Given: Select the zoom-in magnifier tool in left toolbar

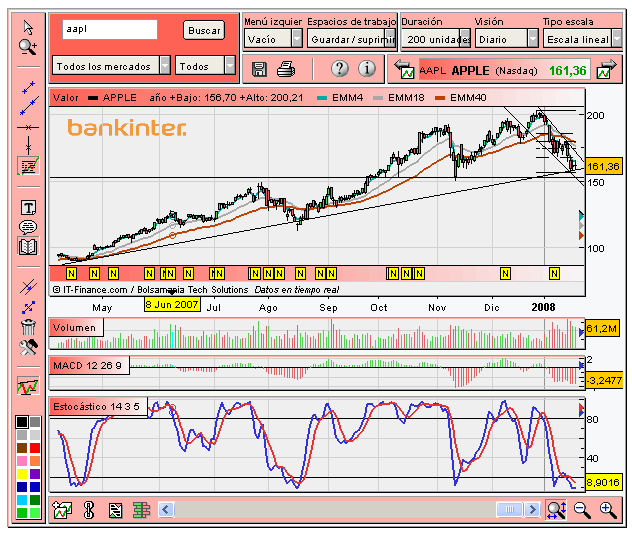Looking at the screenshot, I should click(28, 47).
